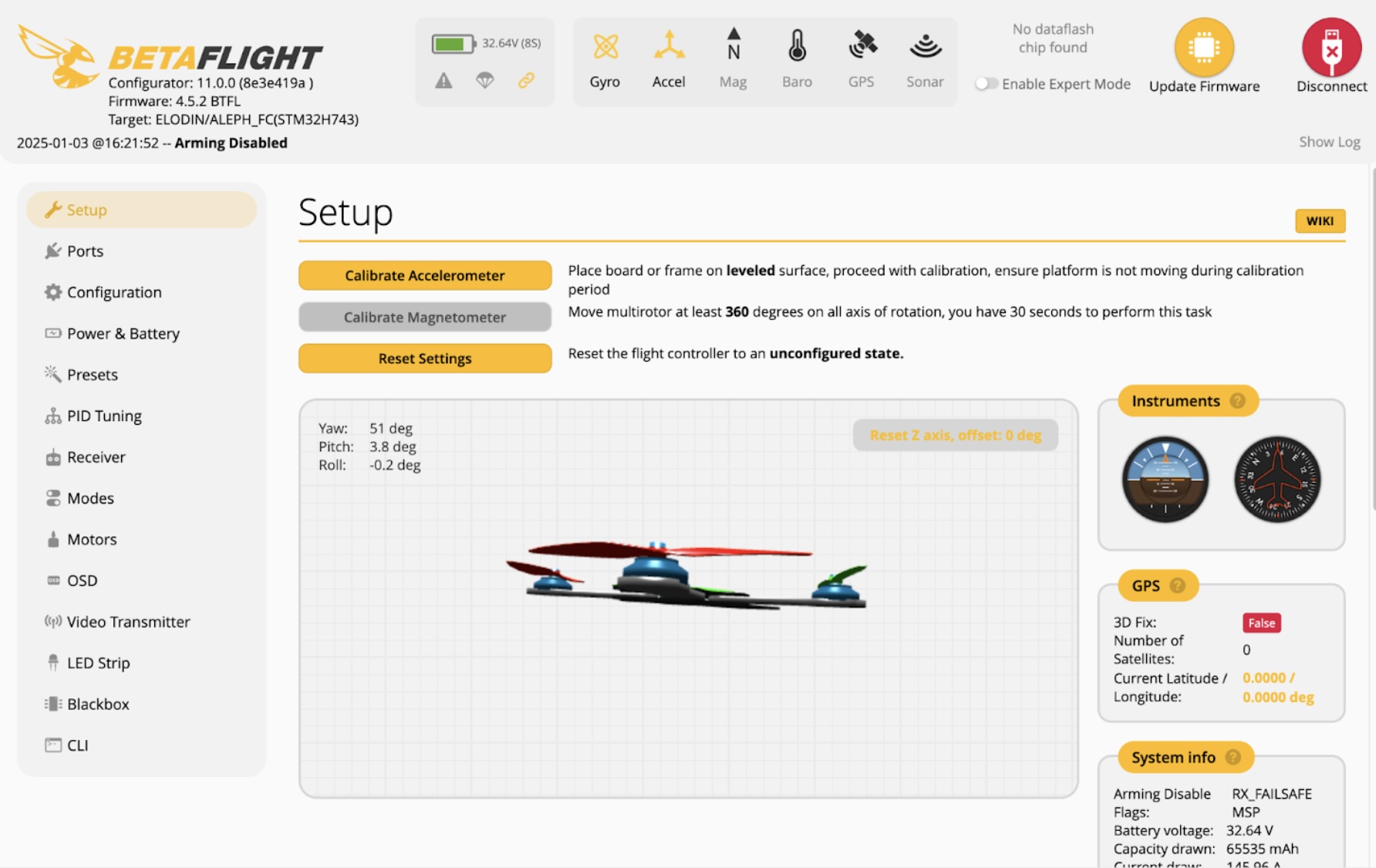1376x868 pixels.
Task: Open the Setup tab
Action: point(142,210)
